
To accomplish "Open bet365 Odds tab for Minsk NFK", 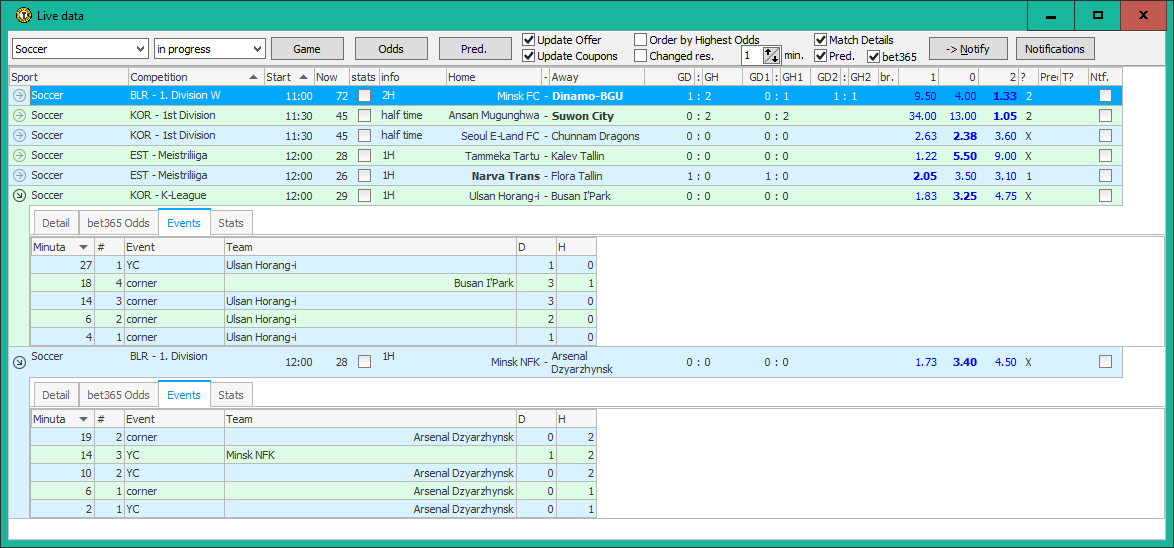I will click(x=118, y=395).
